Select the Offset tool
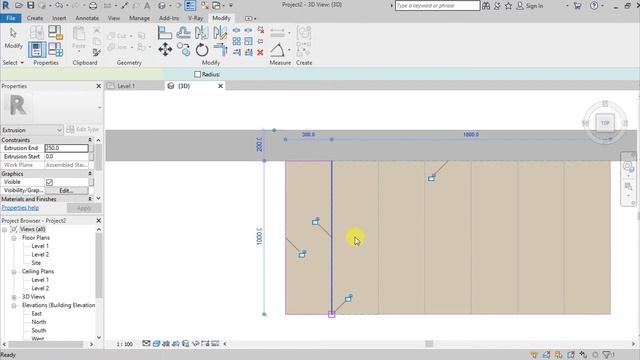Screen dimensions: 640x360 (184, 33)
